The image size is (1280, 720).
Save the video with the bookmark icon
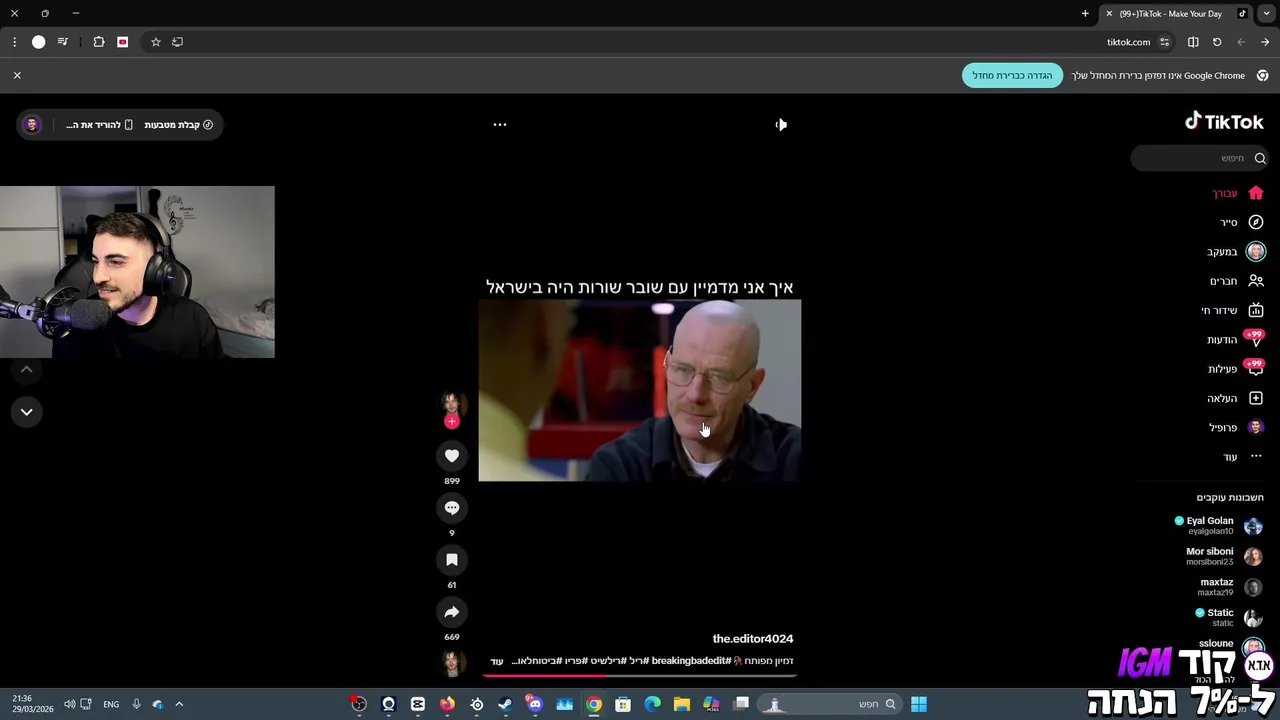coord(452,560)
